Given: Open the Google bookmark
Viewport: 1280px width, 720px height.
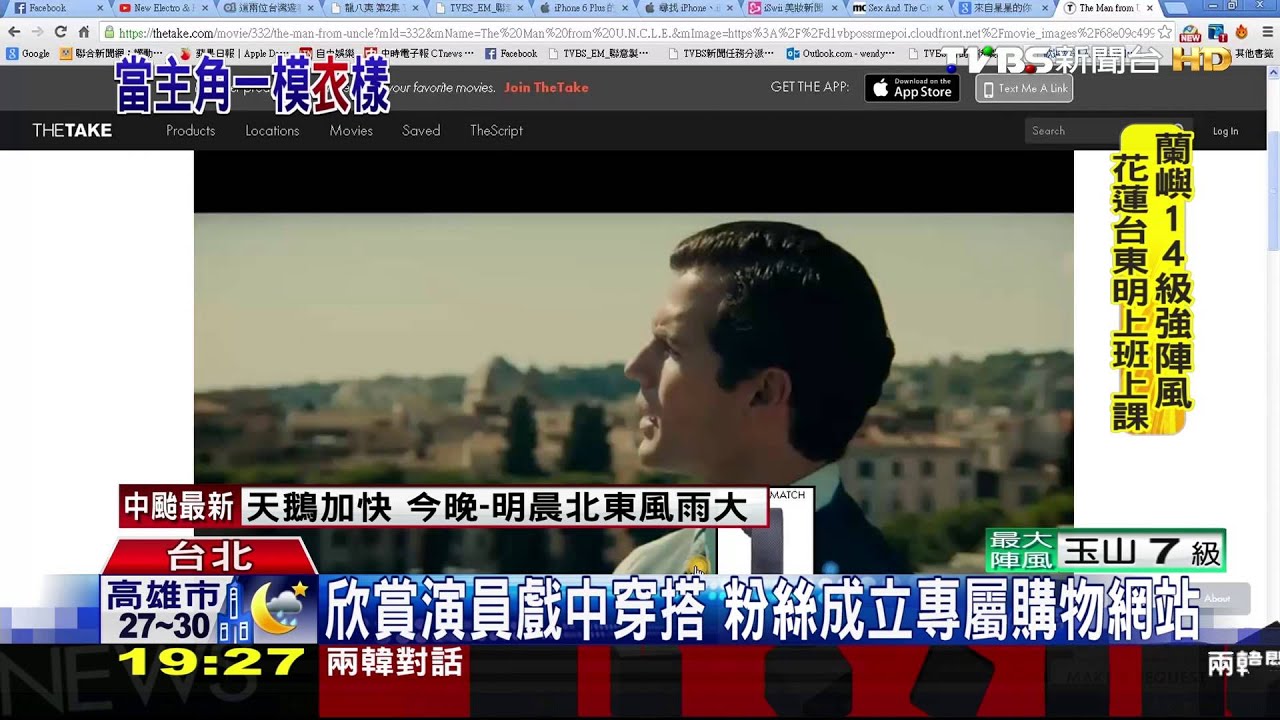Looking at the screenshot, I should coord(28,53).
